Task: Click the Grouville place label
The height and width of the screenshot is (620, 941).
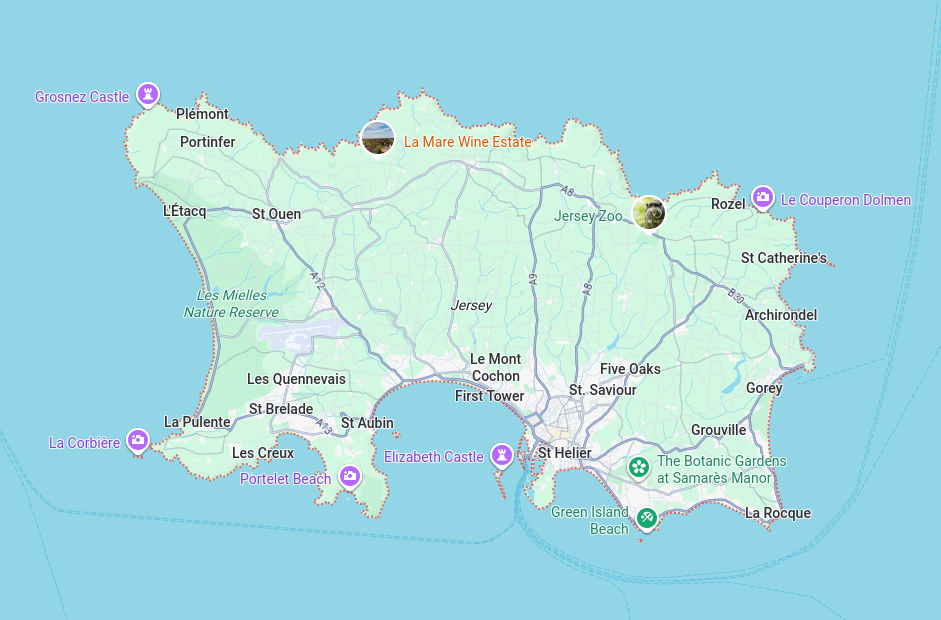Action: (718, 430)
